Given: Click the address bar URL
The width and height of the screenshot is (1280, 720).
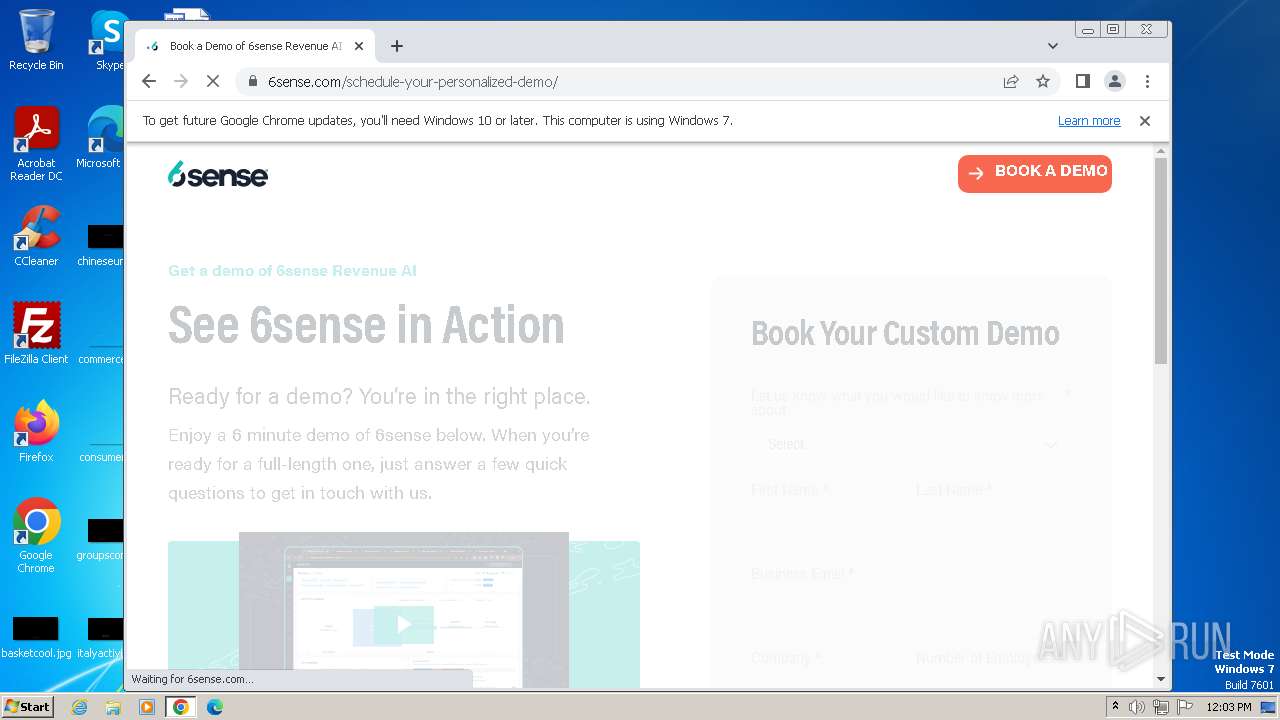Looking at the screenshot, I should (412, 82).
